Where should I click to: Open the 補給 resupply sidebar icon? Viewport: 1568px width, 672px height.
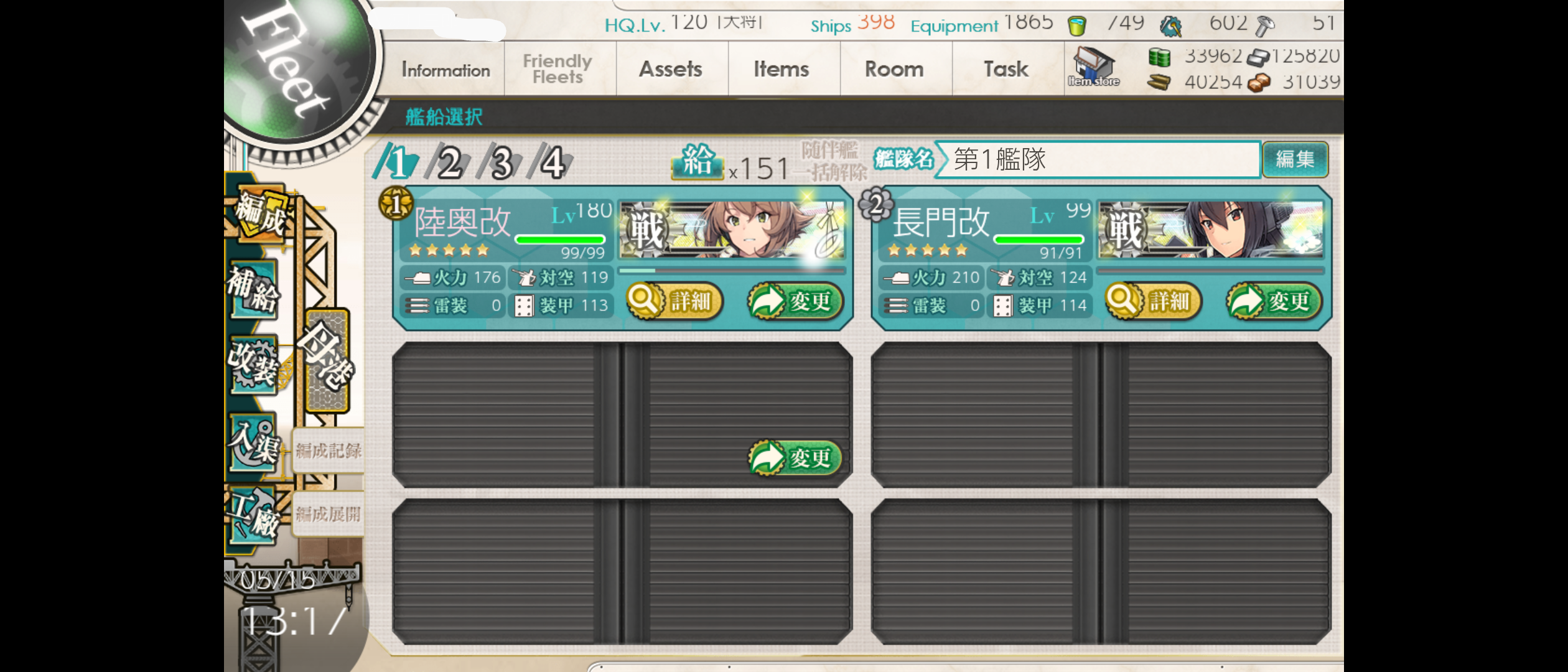click(253, 289)
